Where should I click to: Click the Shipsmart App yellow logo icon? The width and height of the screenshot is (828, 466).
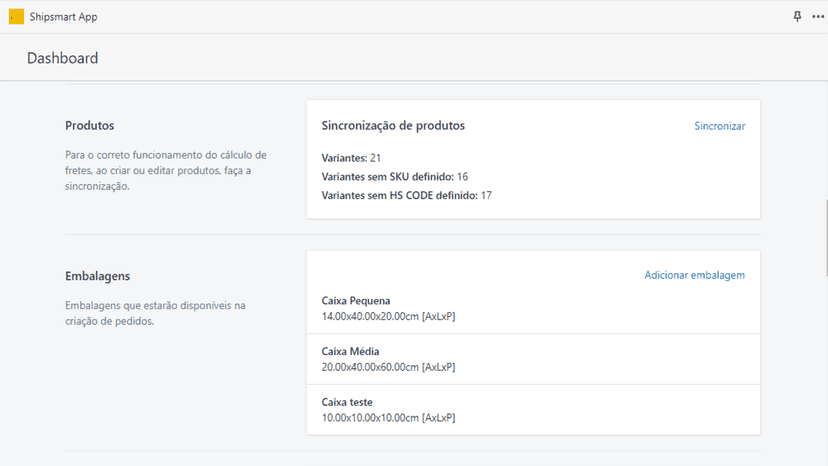16,17
